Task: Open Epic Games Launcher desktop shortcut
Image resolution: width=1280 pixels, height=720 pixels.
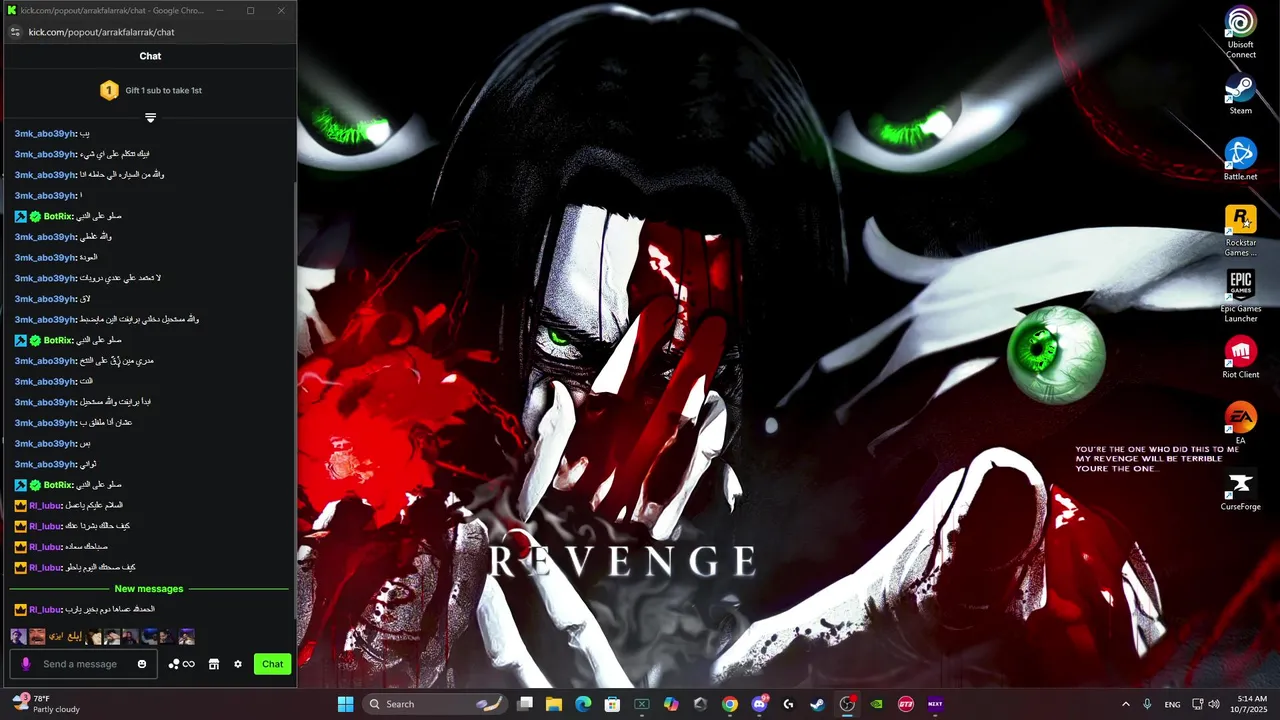Action: tap(1241, 297)
